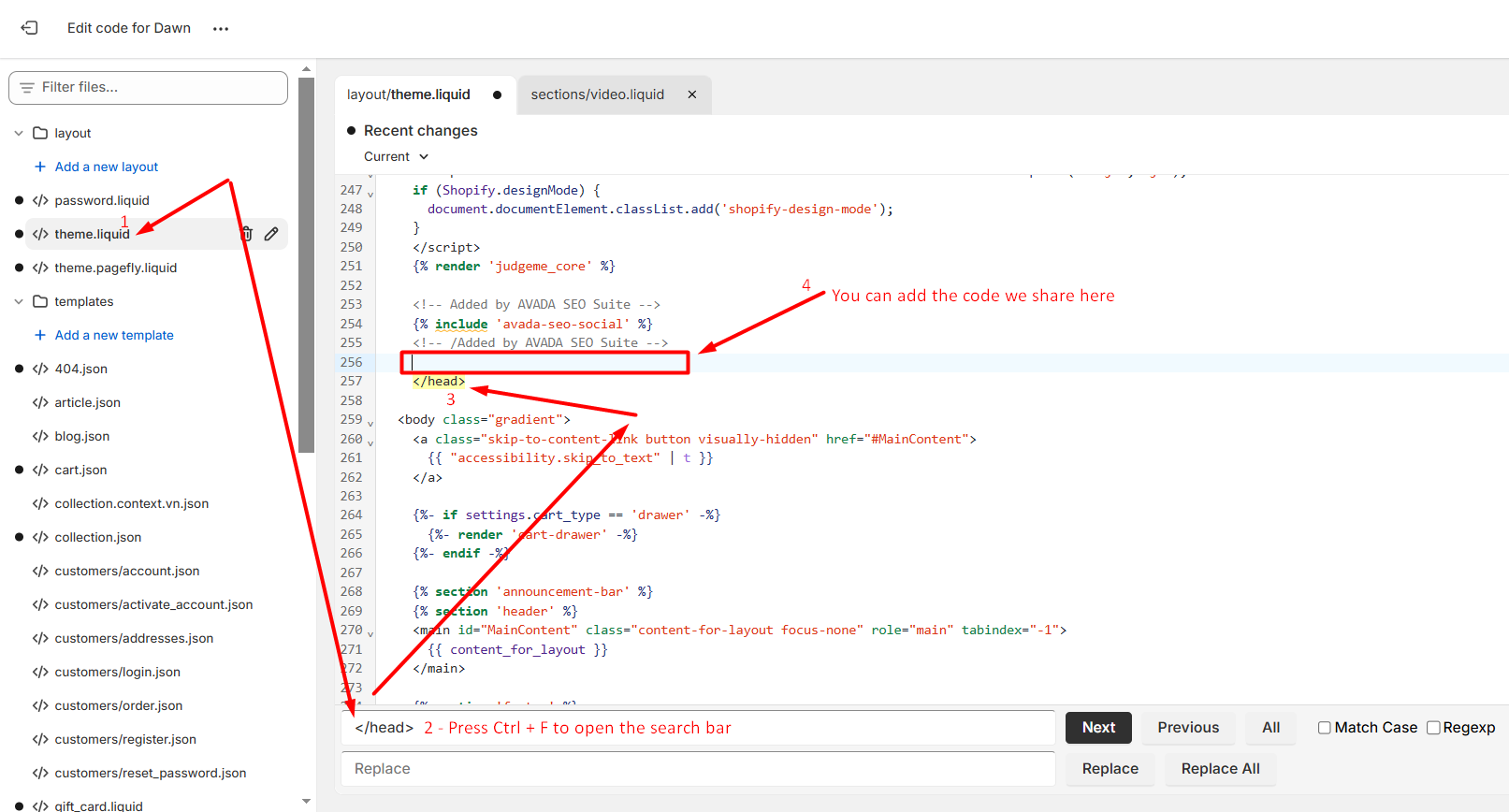1509x812 pixels.
Task: Open password.liquid file
Action: click(x=102, y=200)
